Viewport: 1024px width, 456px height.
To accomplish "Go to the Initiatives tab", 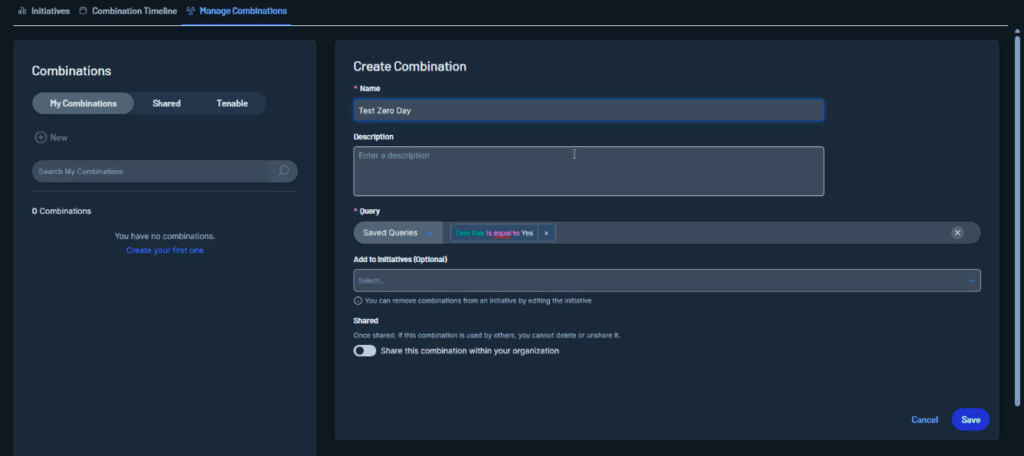I will pyautogui.click(x=50, y=11).
